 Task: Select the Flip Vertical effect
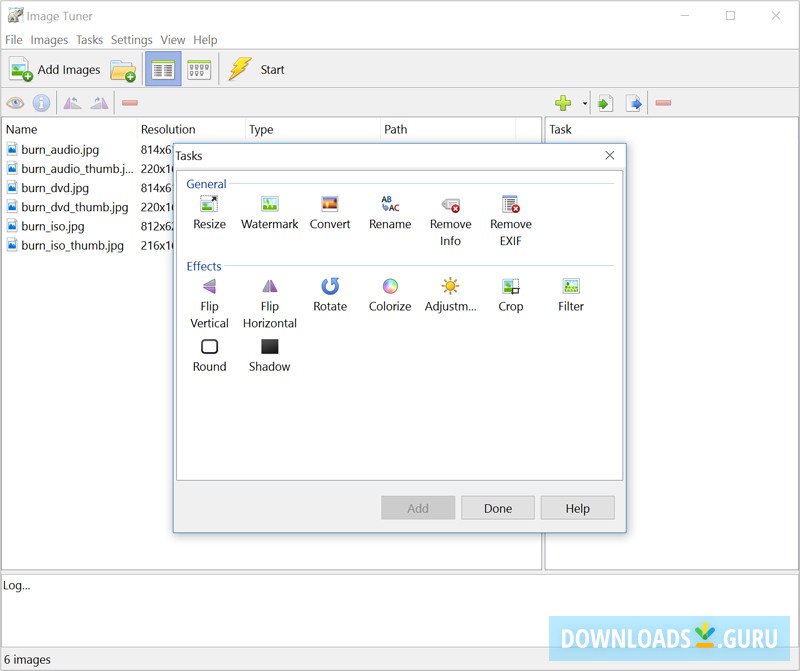209,304
